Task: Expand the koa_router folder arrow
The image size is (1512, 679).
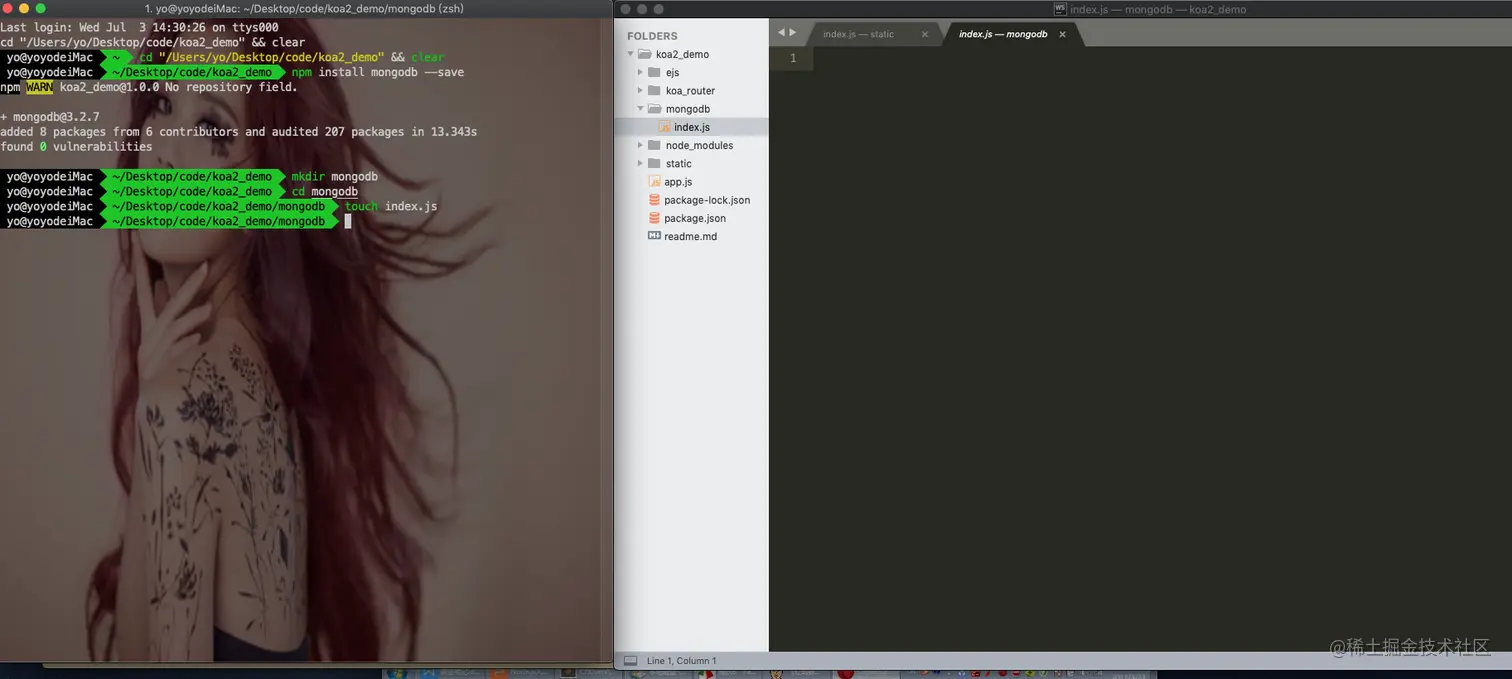Action: [x=640, y=90]
